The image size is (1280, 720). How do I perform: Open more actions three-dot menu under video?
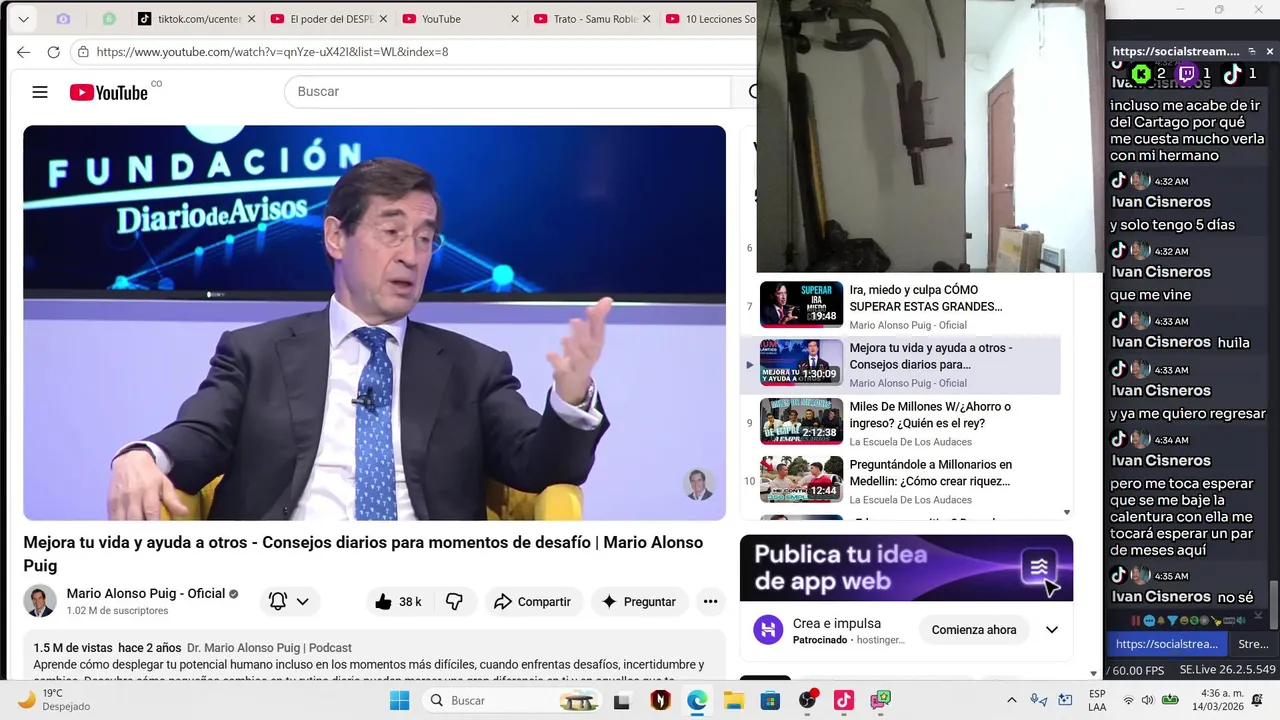coord(710,602)
